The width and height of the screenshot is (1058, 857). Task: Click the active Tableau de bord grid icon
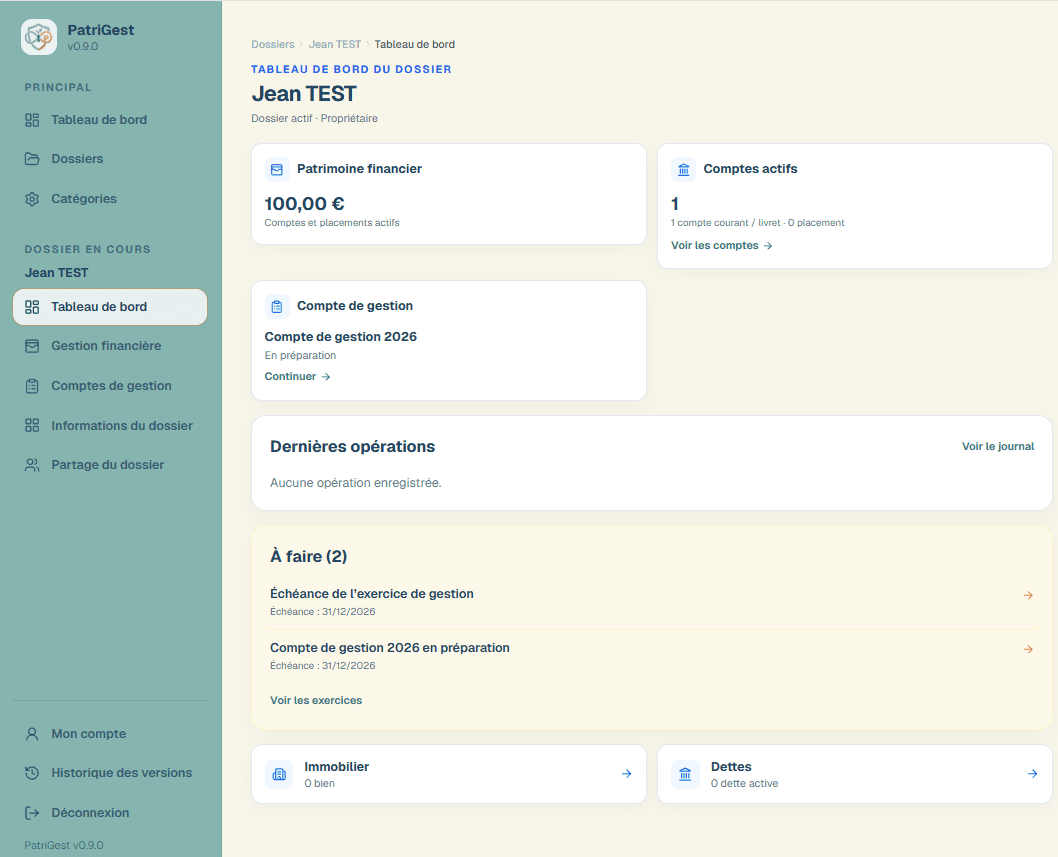pos(32,307)
